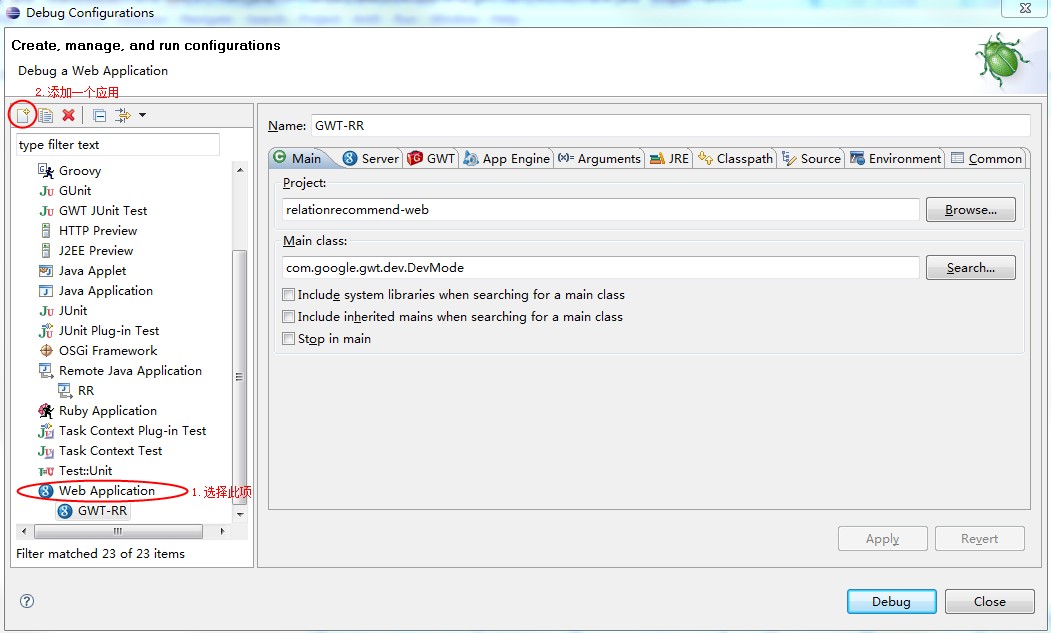Select the Java Application entry
Viewport: 1051px width, 633px height.
click(x=106, y=290)
